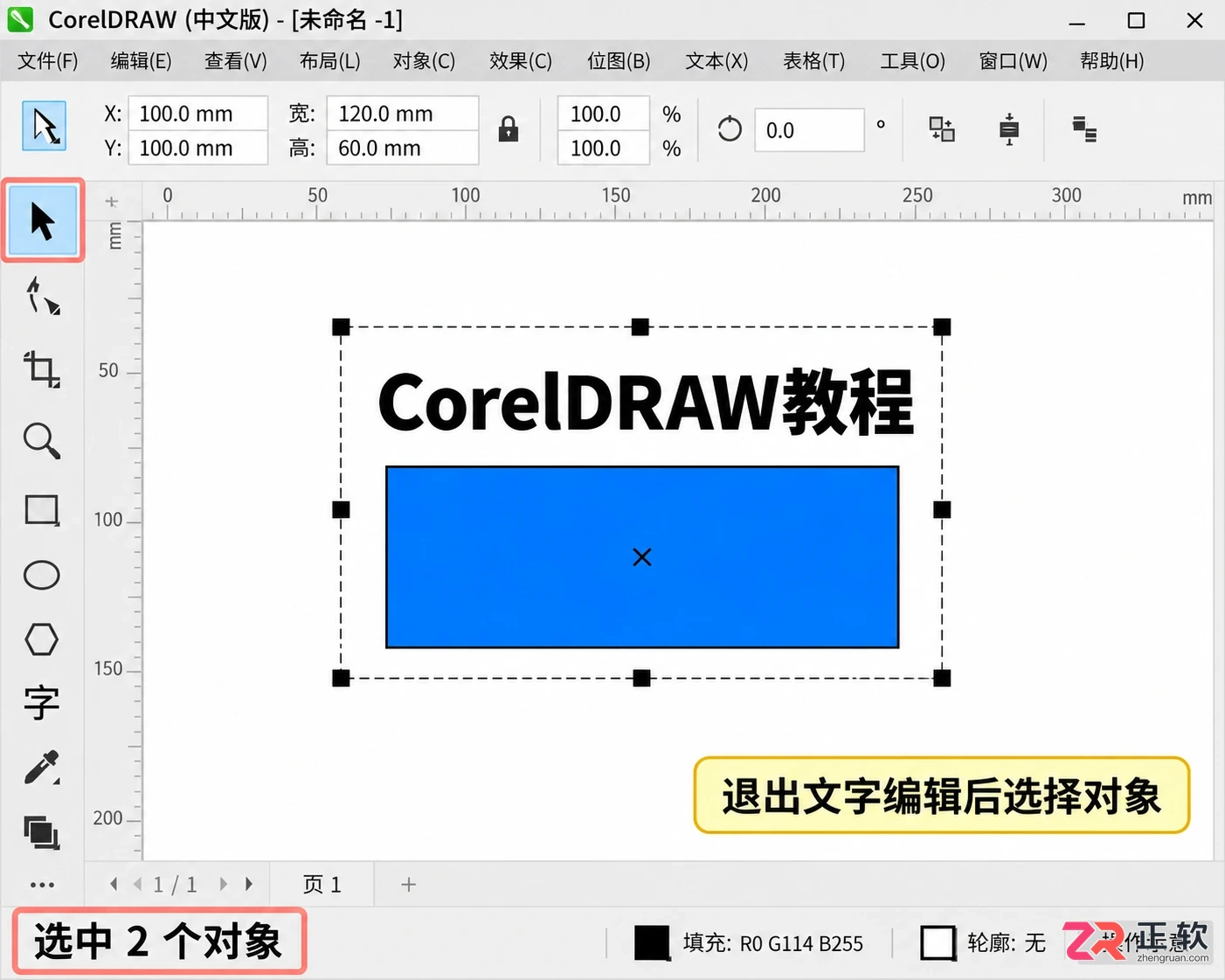Open the 窗口(W) menu

1013,61
